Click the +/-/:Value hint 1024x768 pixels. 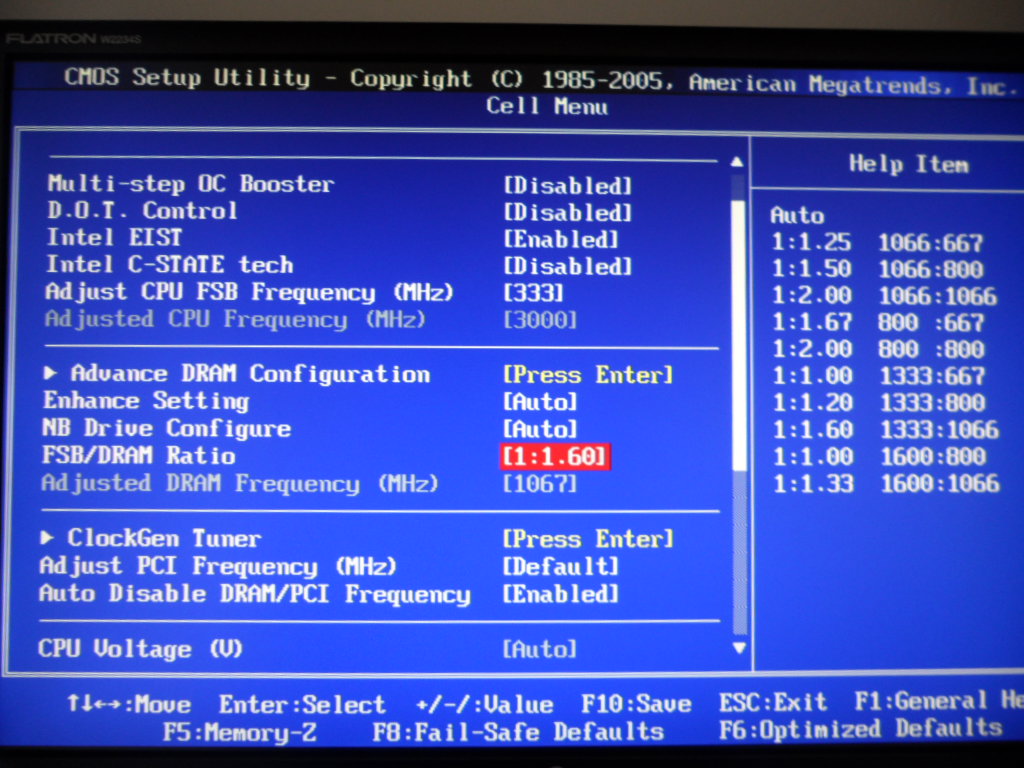pos(485,705)
